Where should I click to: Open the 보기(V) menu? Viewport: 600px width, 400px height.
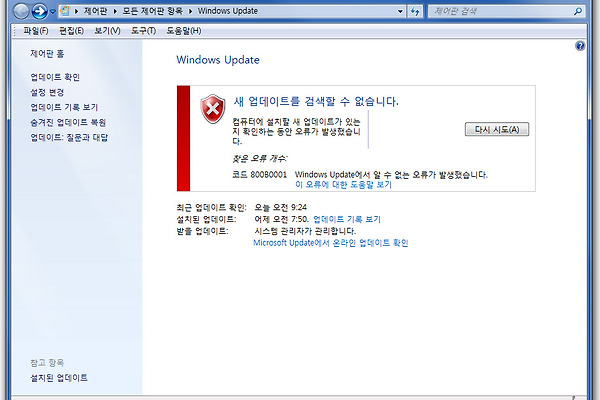(108, 31)
